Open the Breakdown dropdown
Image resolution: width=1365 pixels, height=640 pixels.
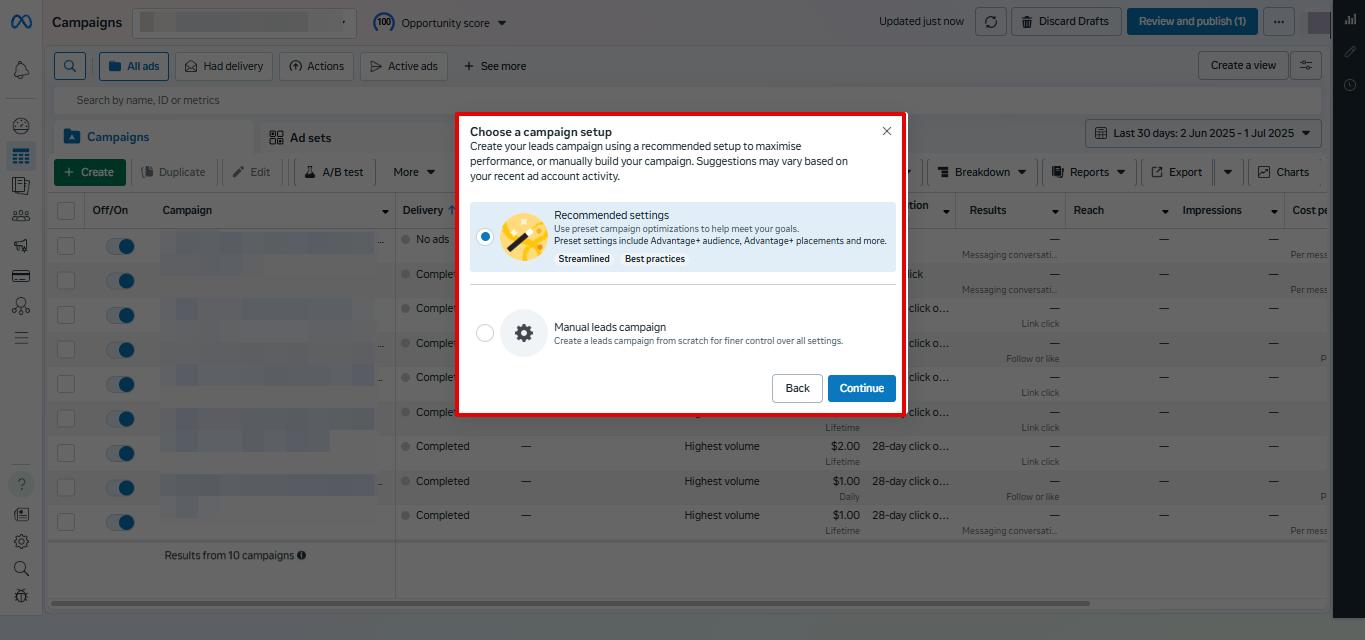pyautogui.click(x=982, y=172)
